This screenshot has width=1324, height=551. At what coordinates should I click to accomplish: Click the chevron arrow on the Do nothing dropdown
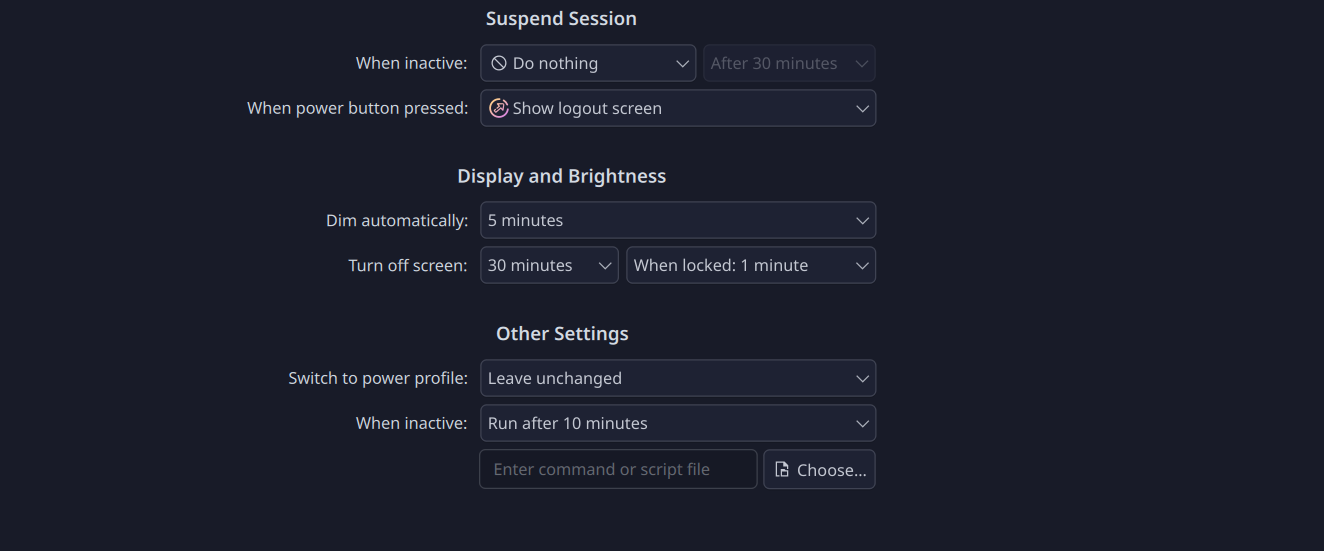(683, 63)
